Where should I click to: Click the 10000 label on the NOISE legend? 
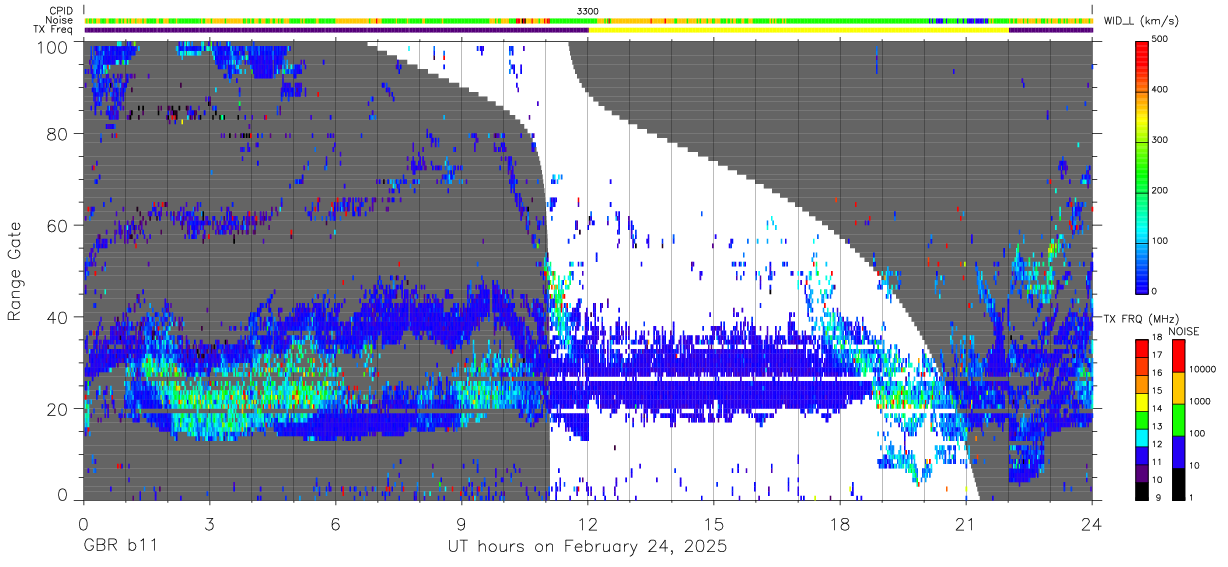(x=1205, y=369)
